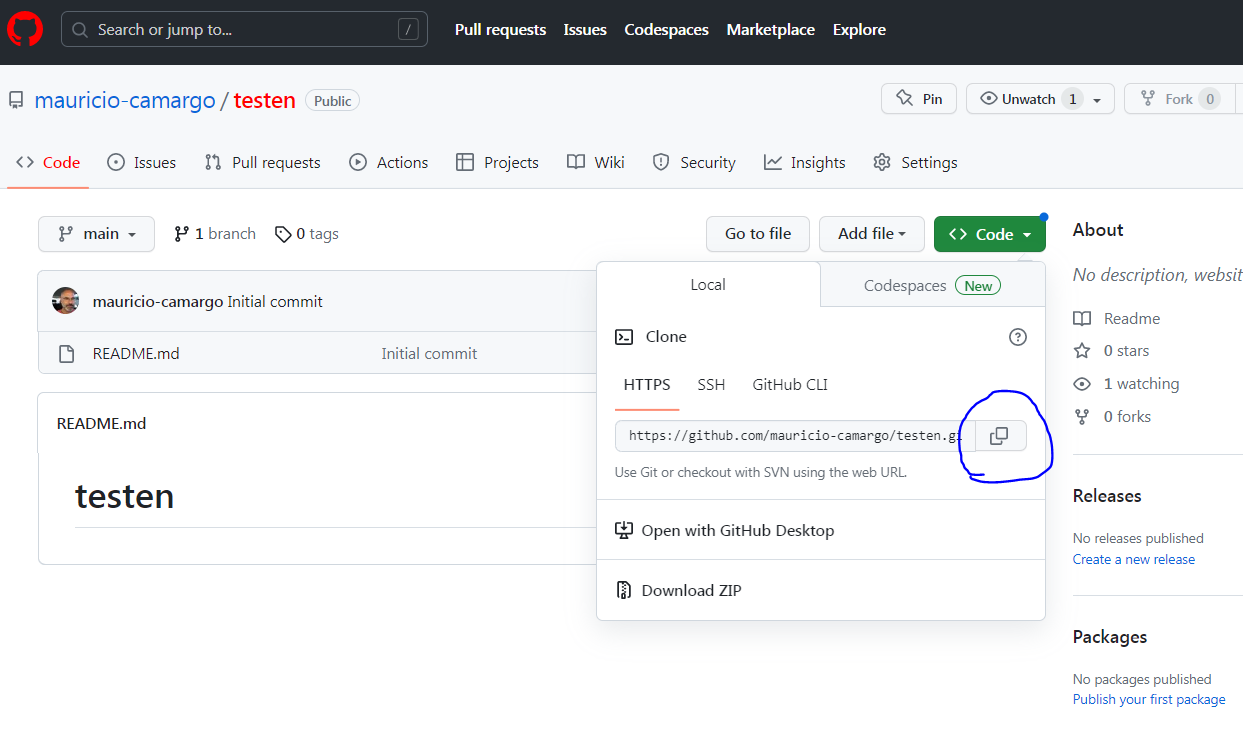The width and height of the screenshot is (1243, 732).
Task: Choose the SSH clone option
Action: tap(711, 385)
